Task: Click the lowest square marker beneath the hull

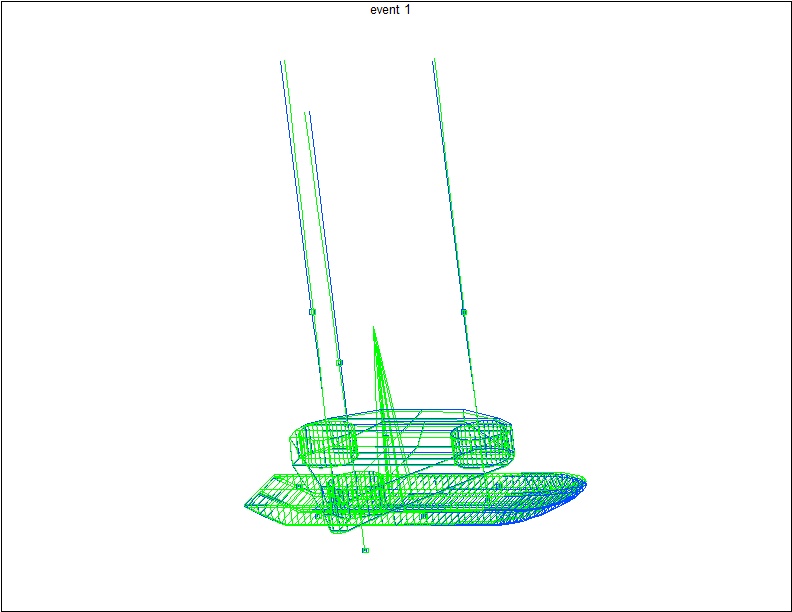Action: [x=365, y=550]
